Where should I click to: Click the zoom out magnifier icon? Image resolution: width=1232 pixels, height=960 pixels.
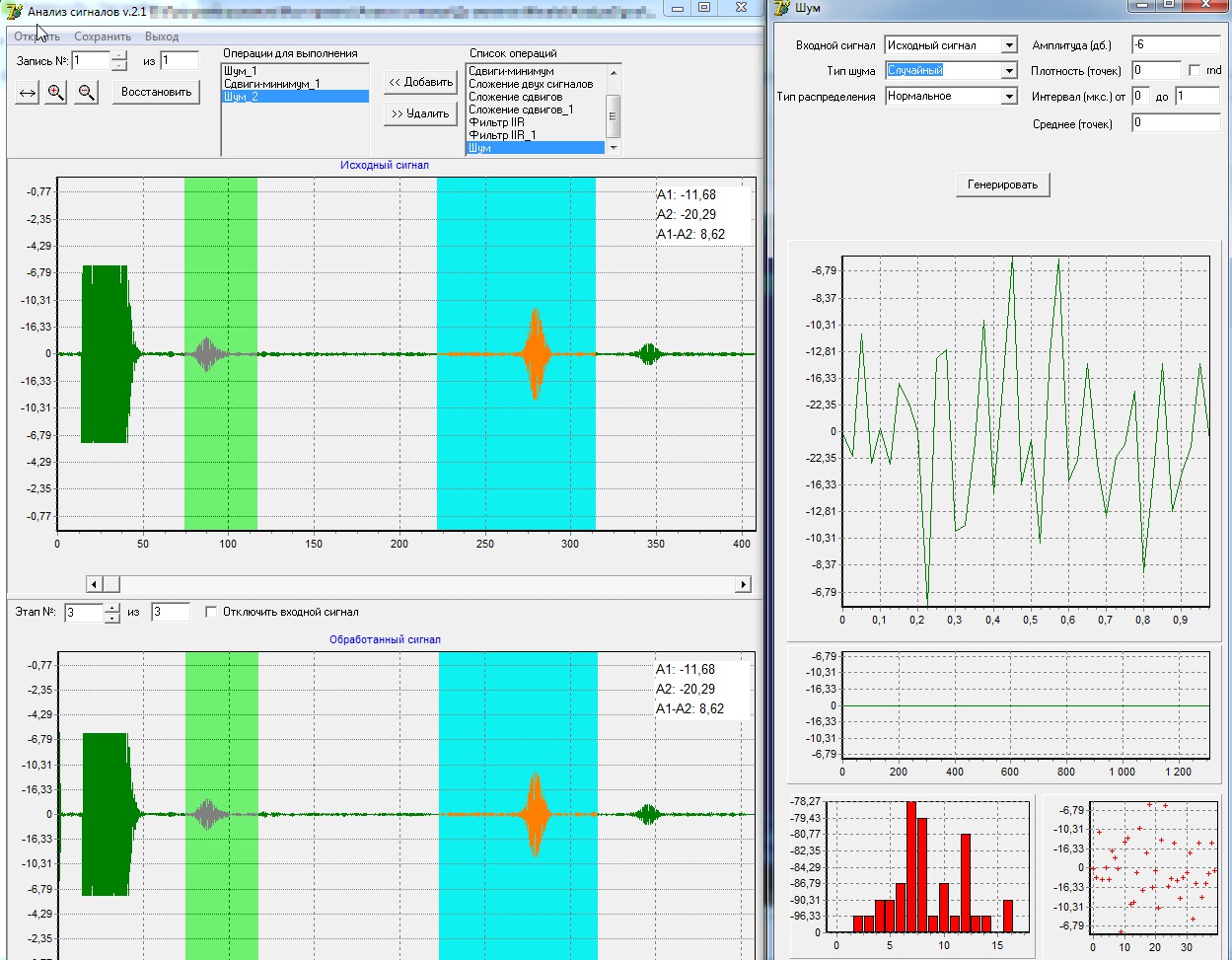(x=87, y=93)
